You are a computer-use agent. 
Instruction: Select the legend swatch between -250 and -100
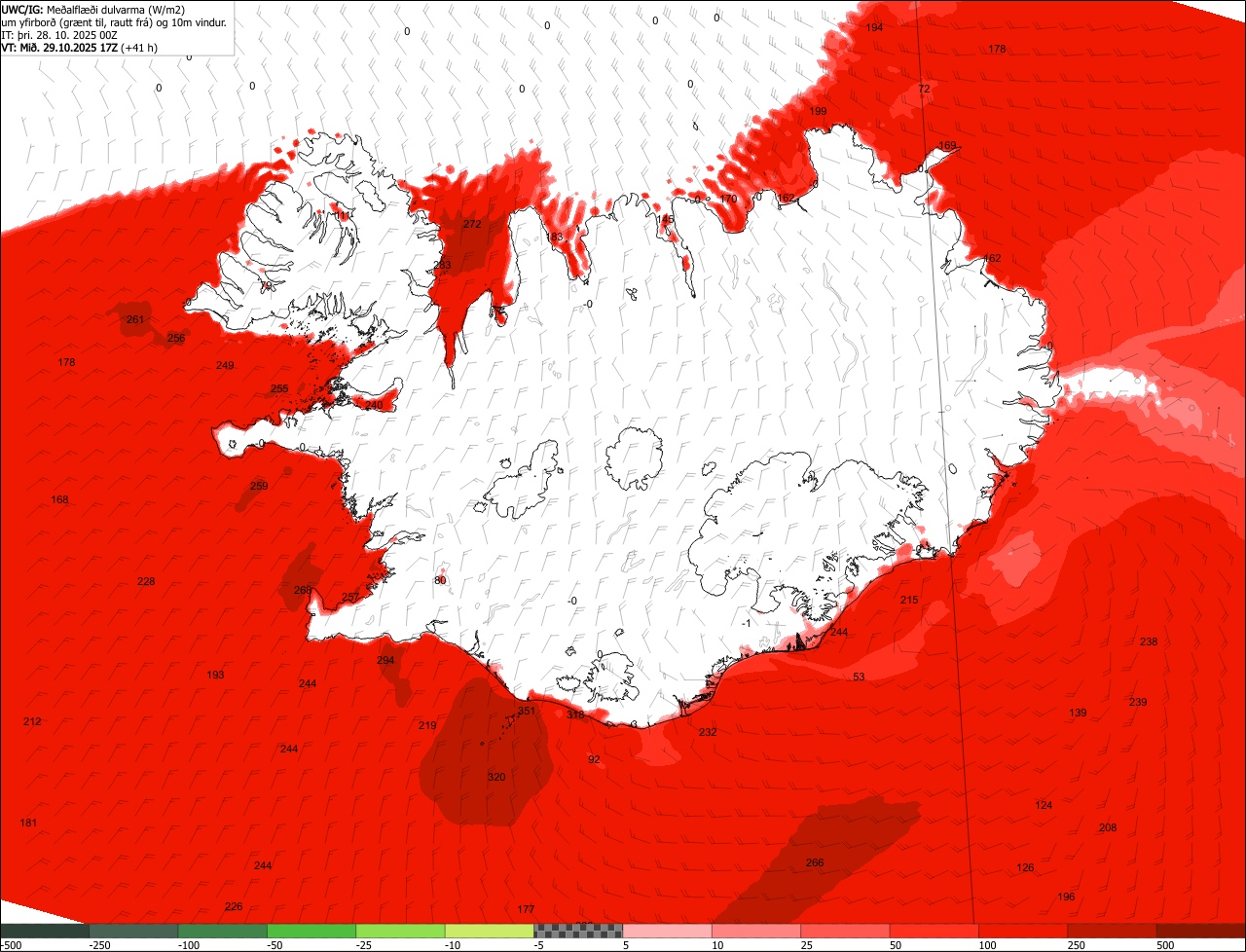[133, 931]
